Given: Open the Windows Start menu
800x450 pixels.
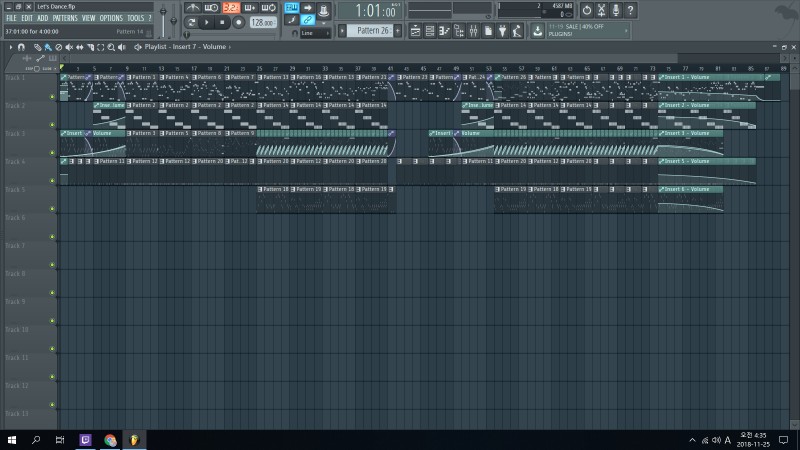Looking at the screenshot, I should (13, 439).
